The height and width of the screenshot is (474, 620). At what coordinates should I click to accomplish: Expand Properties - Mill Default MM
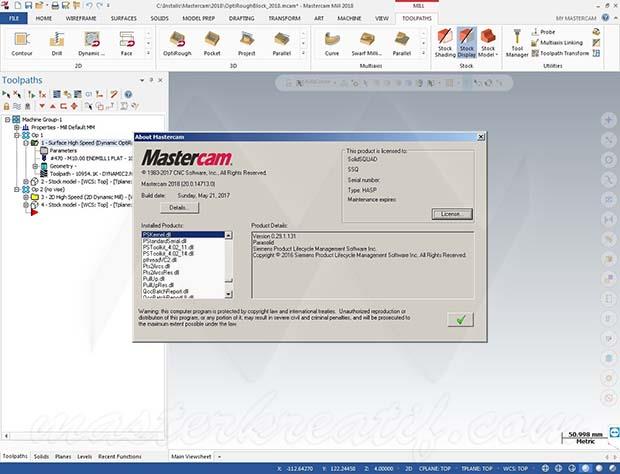17,127
